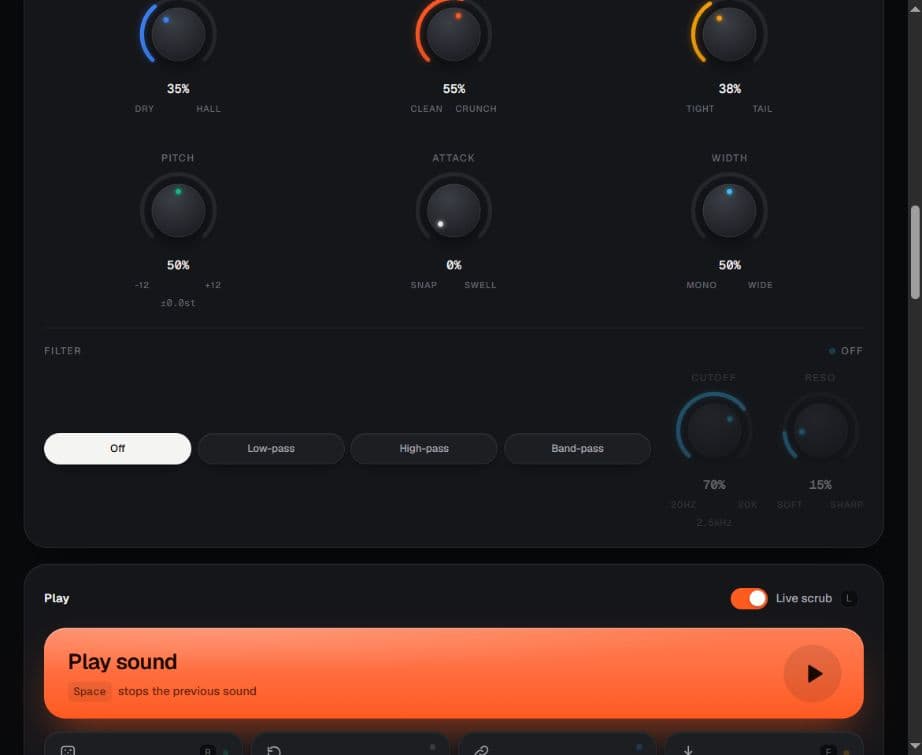Click the CRUNCH label
The image size is (922, 755).
[476, 109]
